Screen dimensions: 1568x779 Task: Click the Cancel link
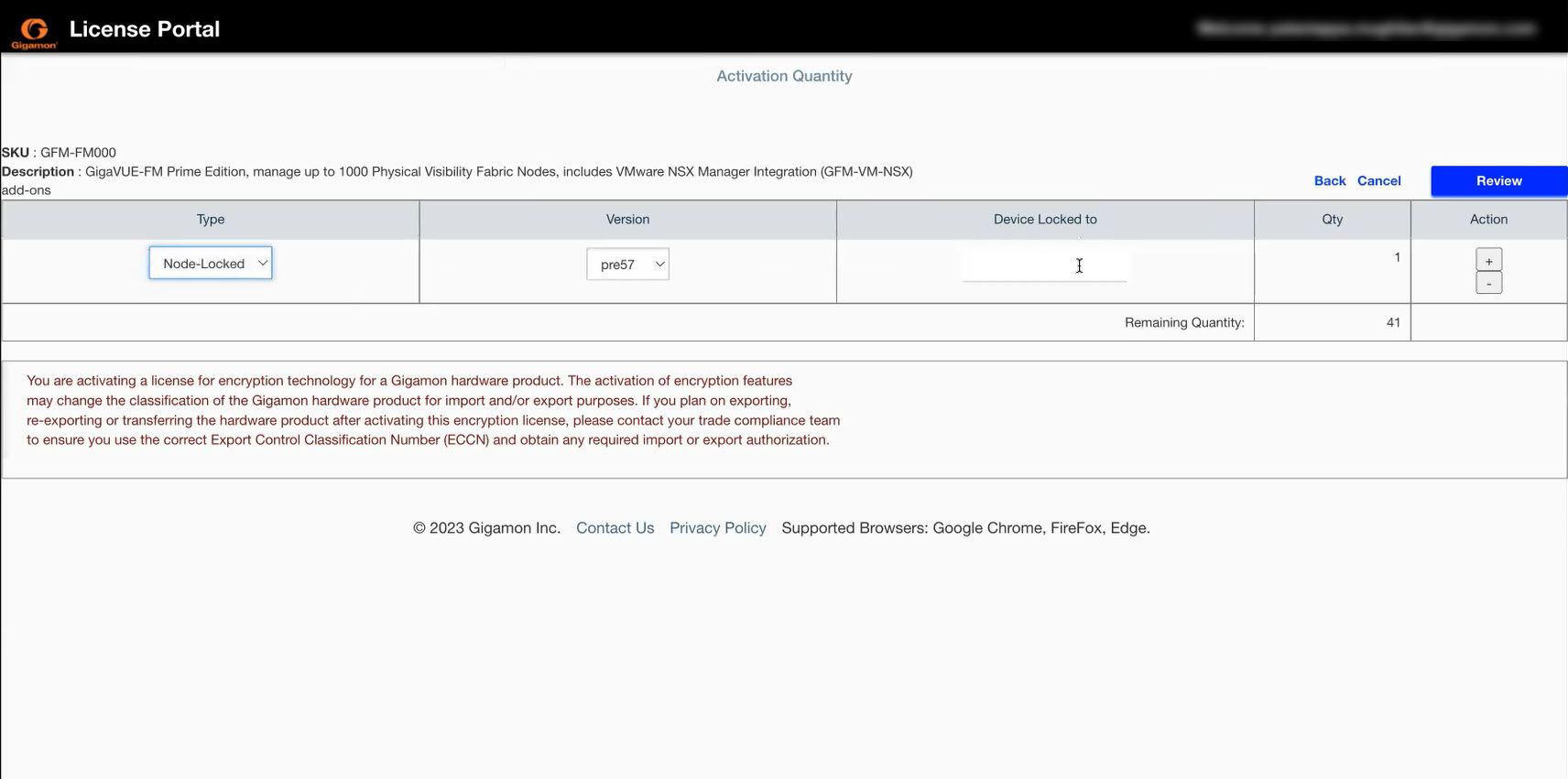click(1378, 181)
